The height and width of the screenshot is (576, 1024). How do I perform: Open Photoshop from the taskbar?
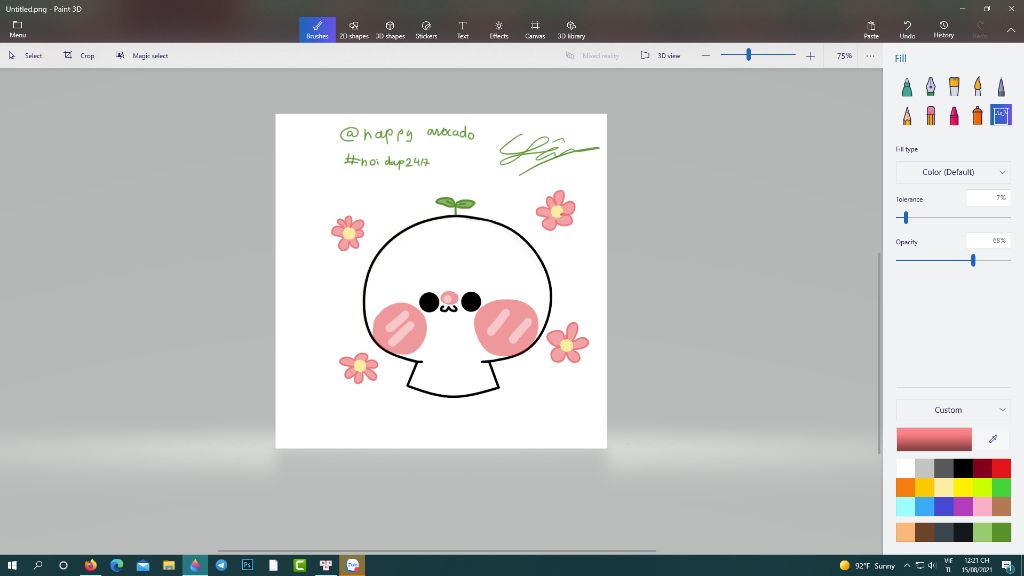point(247,565)
